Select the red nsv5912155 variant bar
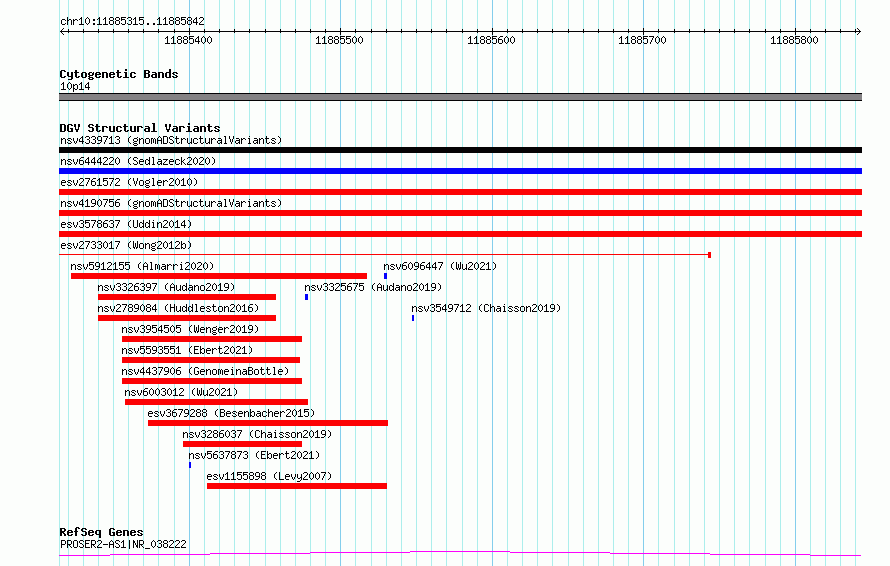The image size is (890, 566). coord(219,276)
